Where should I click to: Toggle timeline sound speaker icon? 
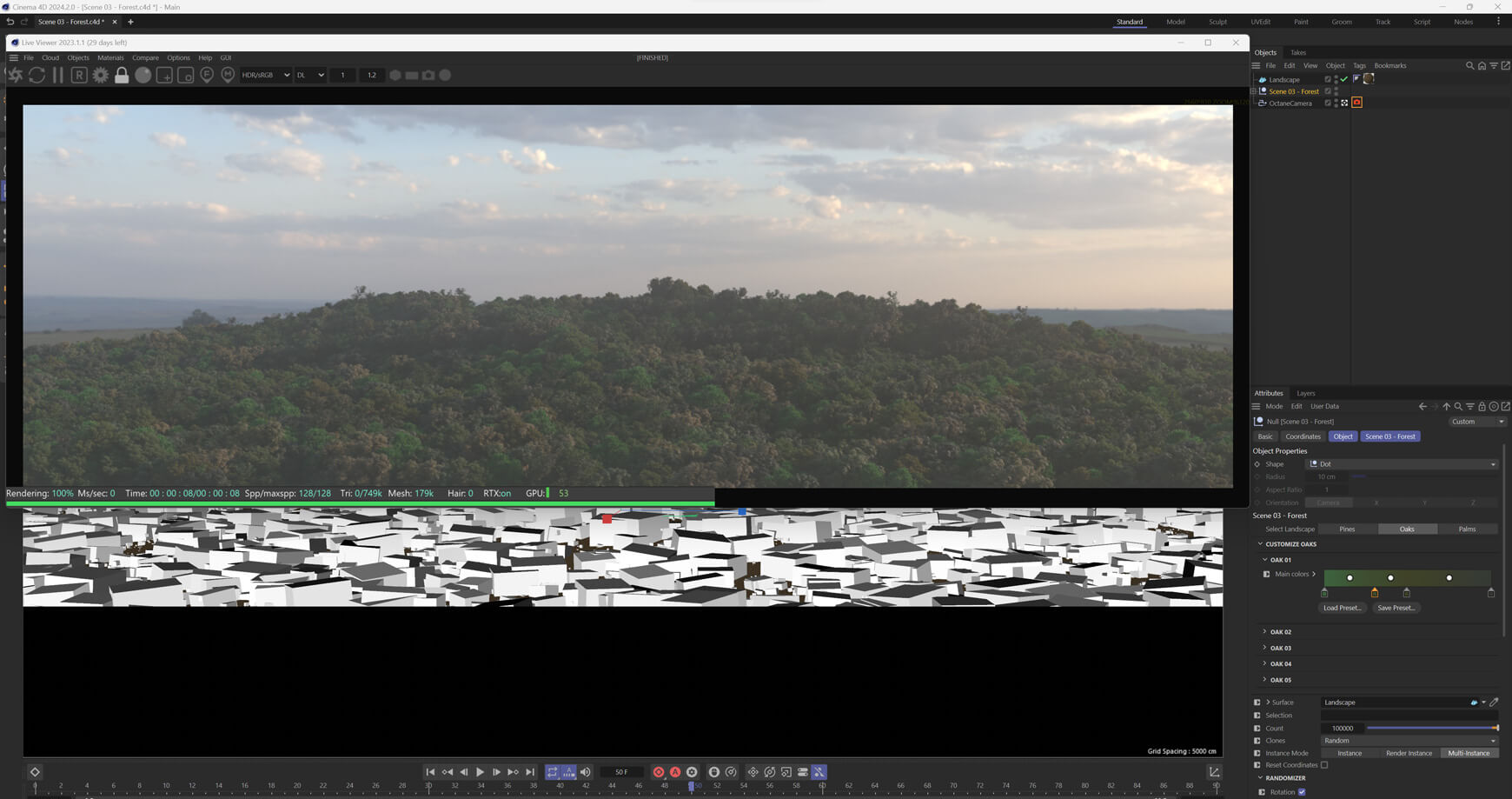586,772
